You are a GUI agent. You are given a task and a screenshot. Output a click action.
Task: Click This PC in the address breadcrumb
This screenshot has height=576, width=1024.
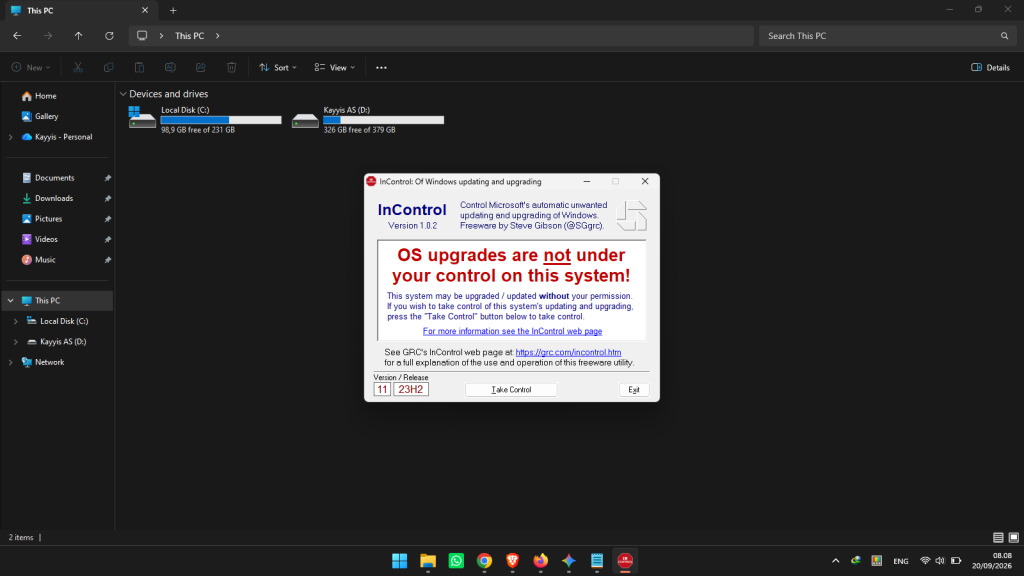click(189, 36)
